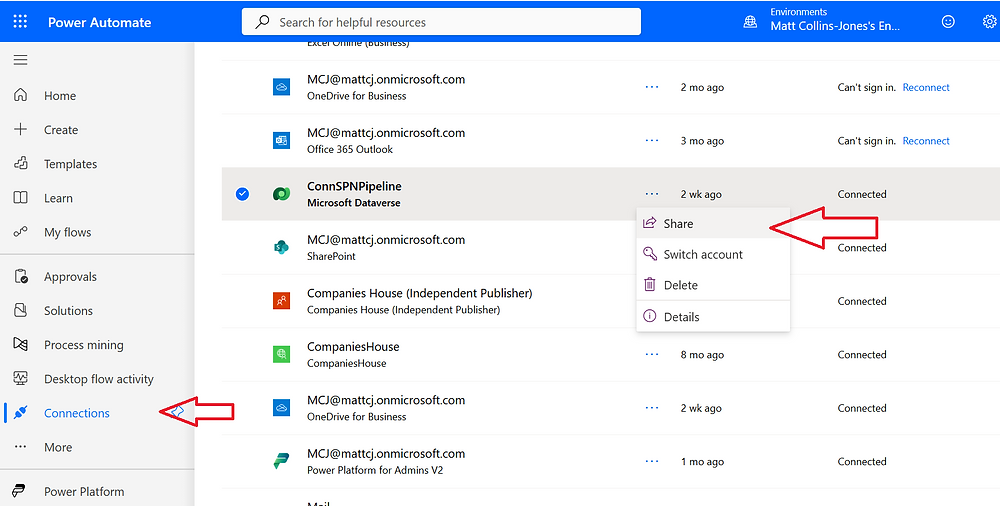Click the Home icon in sidebar

click(20, 95)
